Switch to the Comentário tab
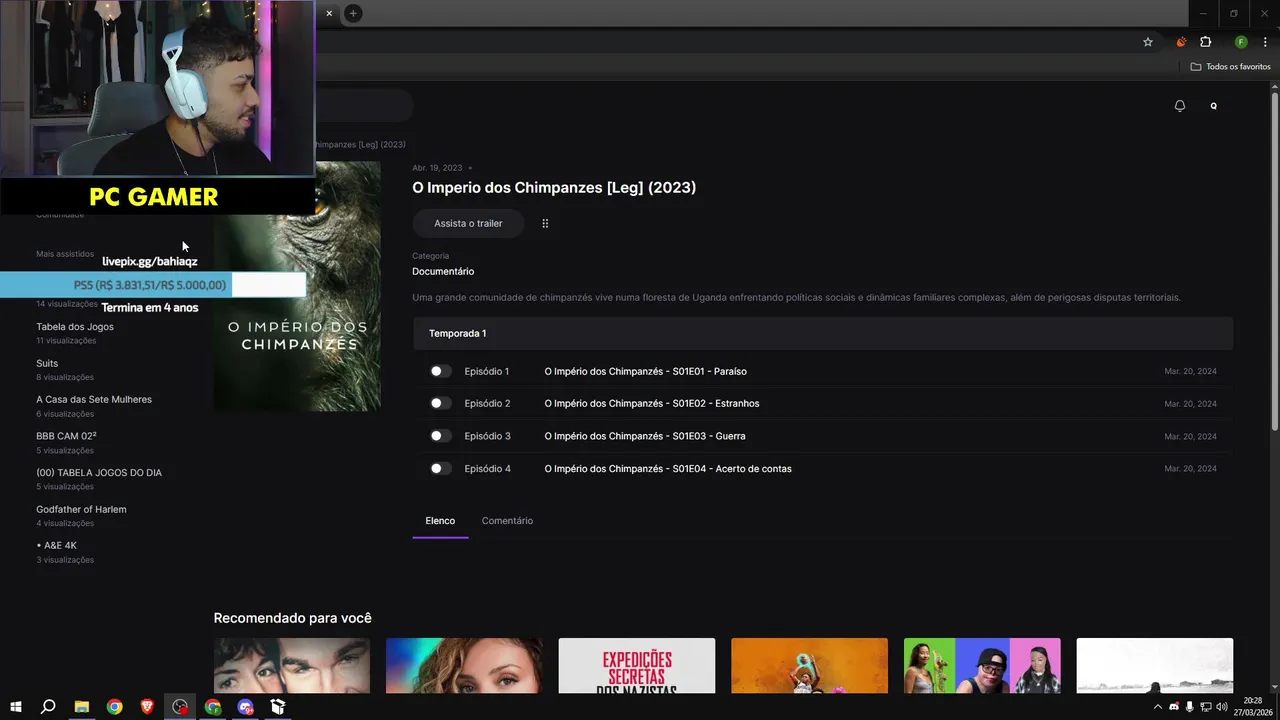 [507, 521]
